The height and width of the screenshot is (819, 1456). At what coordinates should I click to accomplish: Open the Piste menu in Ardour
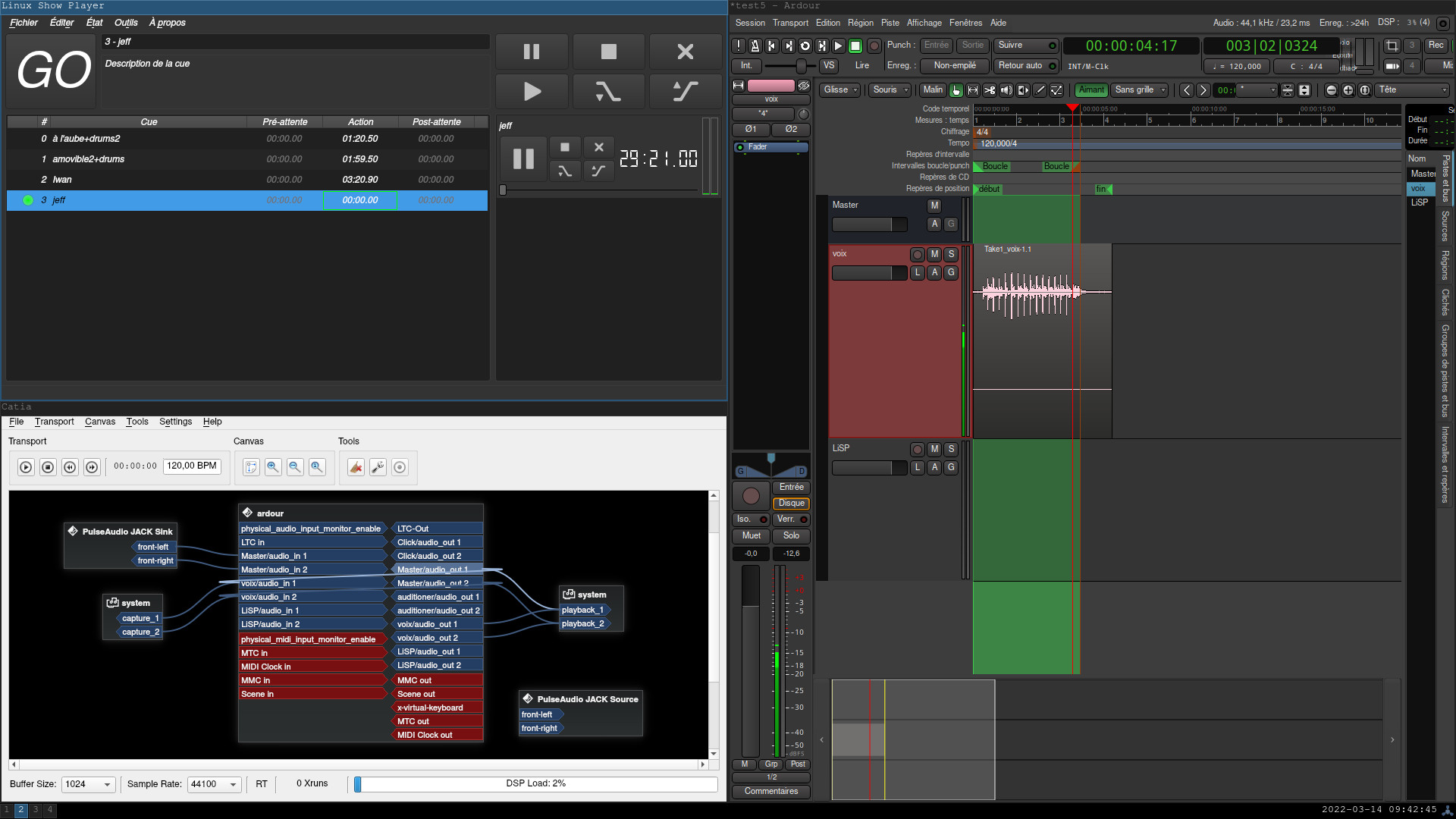pos(890,23)
